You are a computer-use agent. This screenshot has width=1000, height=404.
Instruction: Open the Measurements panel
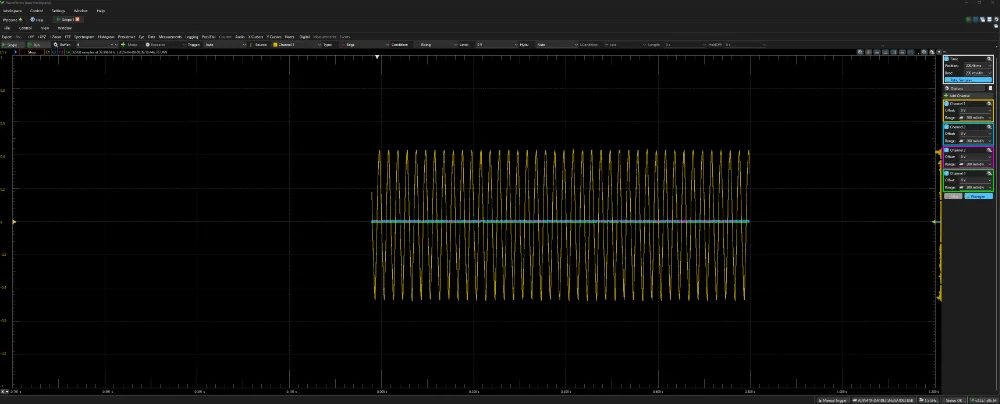coord(171,36)
